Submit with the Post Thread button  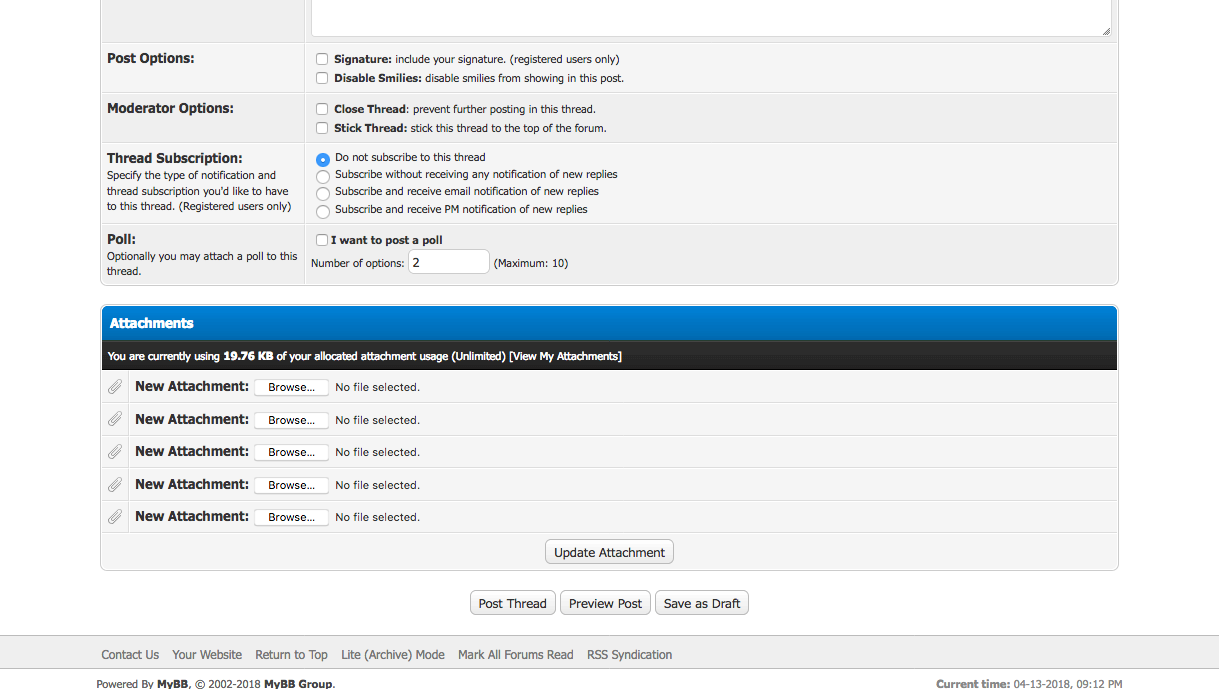coord(512,603)
